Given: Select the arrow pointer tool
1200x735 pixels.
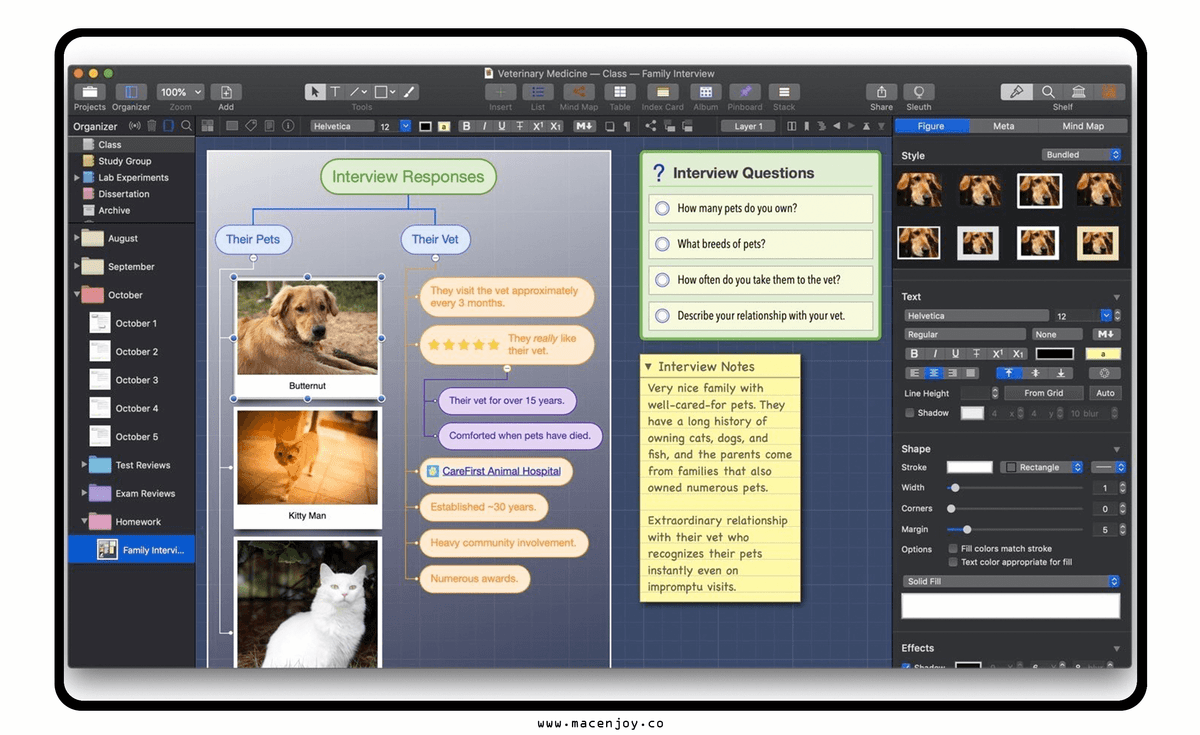Looking at the screenshot, I should click(316, 92).
